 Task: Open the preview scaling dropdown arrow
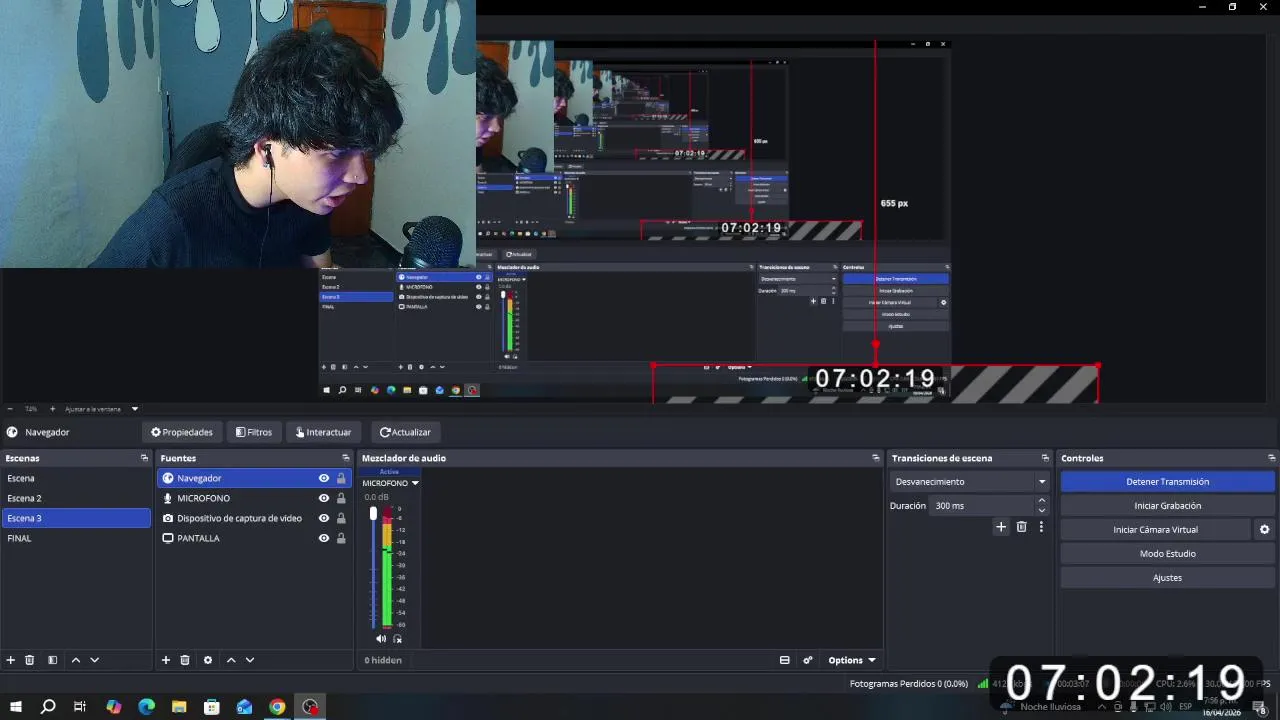tap(135, 409)
